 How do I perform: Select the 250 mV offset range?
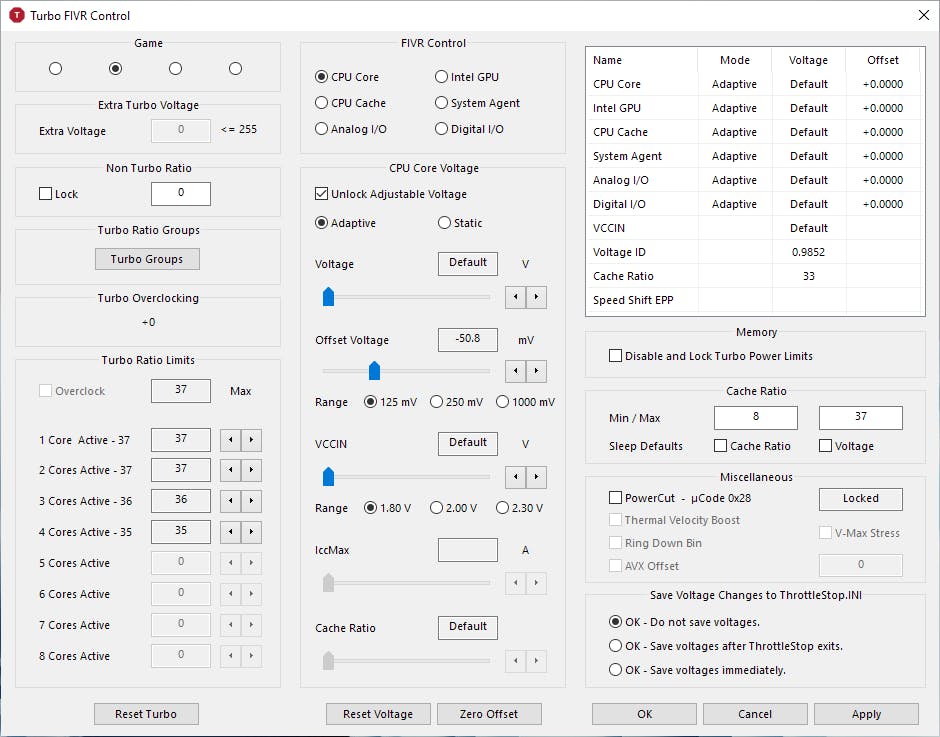tap(436, 402)
